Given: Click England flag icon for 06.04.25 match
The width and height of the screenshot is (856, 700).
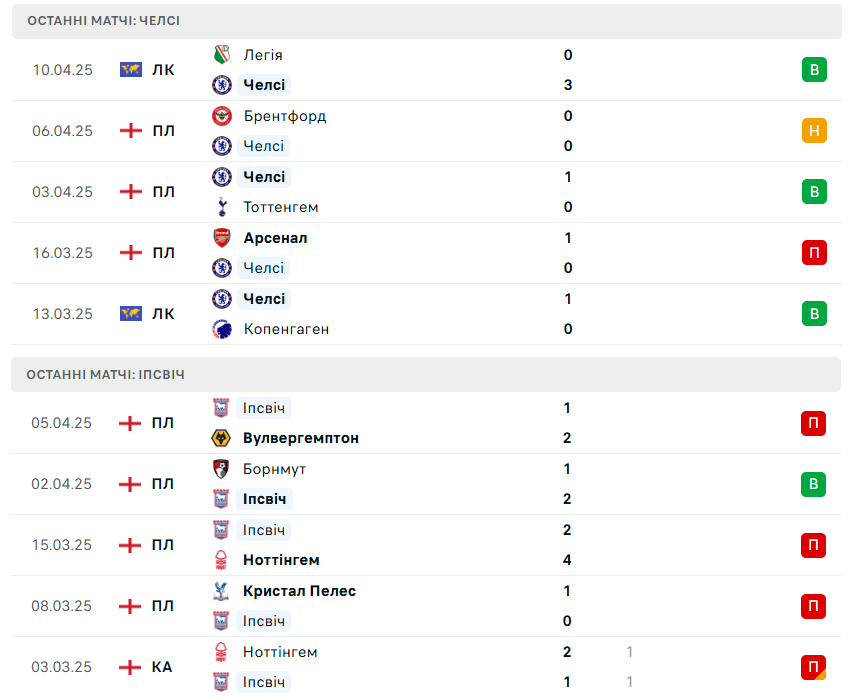Looking at the screenshot, I should 130,130.
